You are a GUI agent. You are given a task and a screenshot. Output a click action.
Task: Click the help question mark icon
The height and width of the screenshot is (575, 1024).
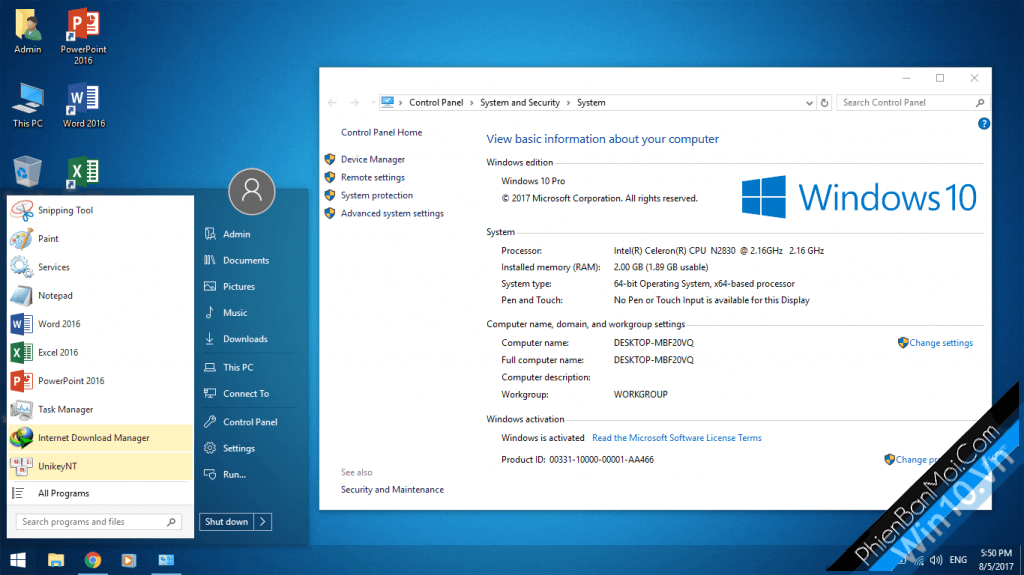click(x=984, y=123)
